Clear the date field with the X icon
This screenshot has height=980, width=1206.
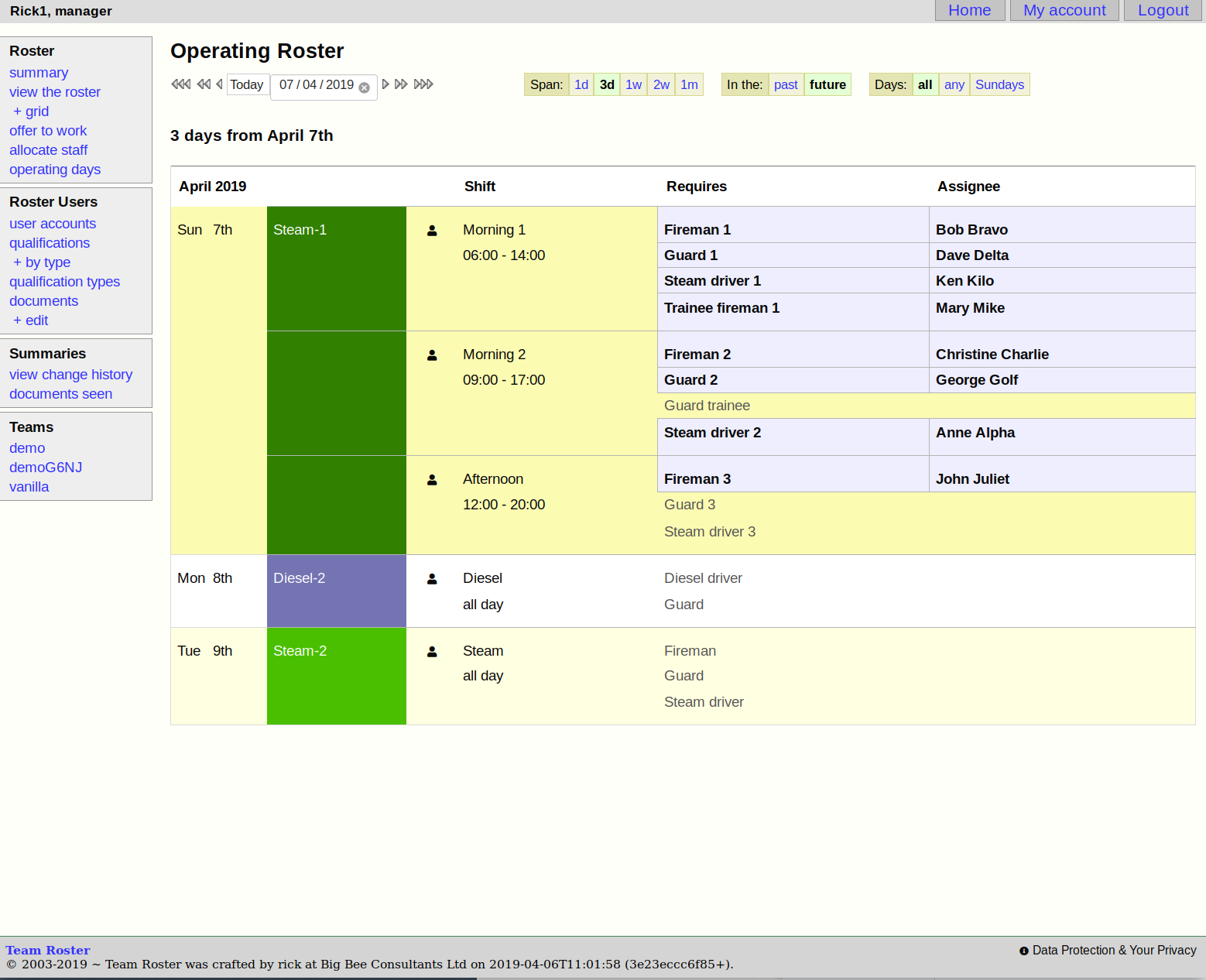364,87
